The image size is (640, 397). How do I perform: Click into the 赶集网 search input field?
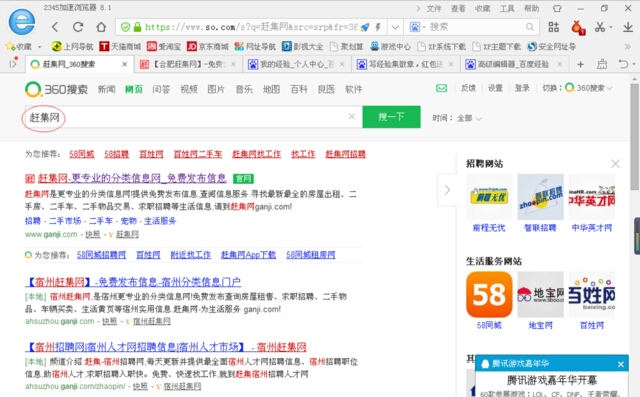pyautogui.click(x=193, y=117)
